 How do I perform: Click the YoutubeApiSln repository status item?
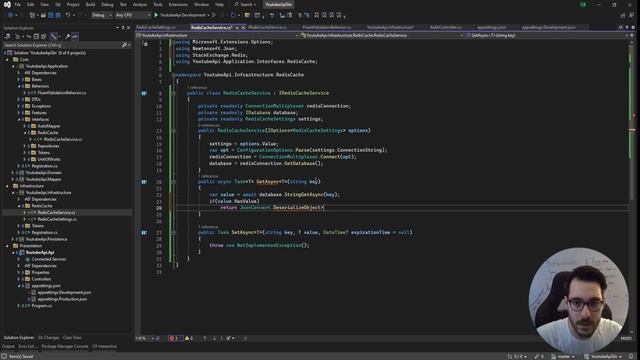tap(602, 356)
